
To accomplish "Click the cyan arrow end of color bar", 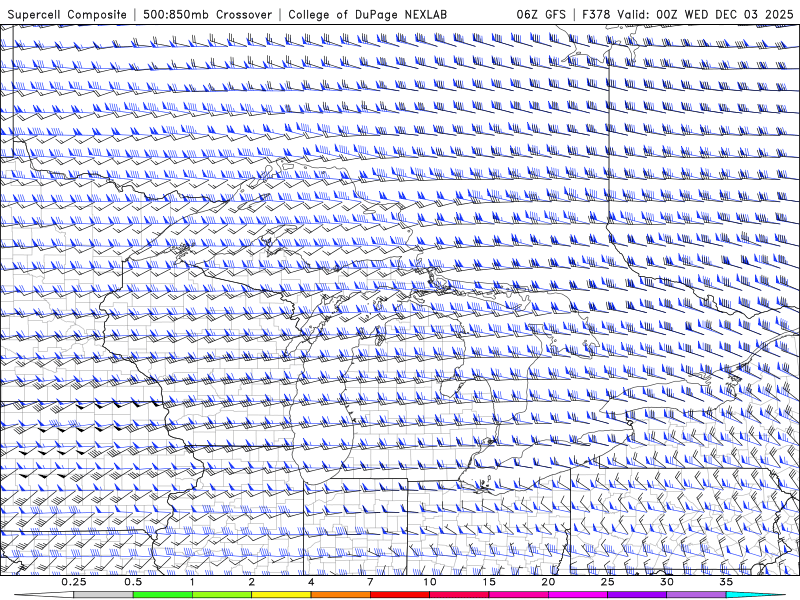I will pos(757,595).
